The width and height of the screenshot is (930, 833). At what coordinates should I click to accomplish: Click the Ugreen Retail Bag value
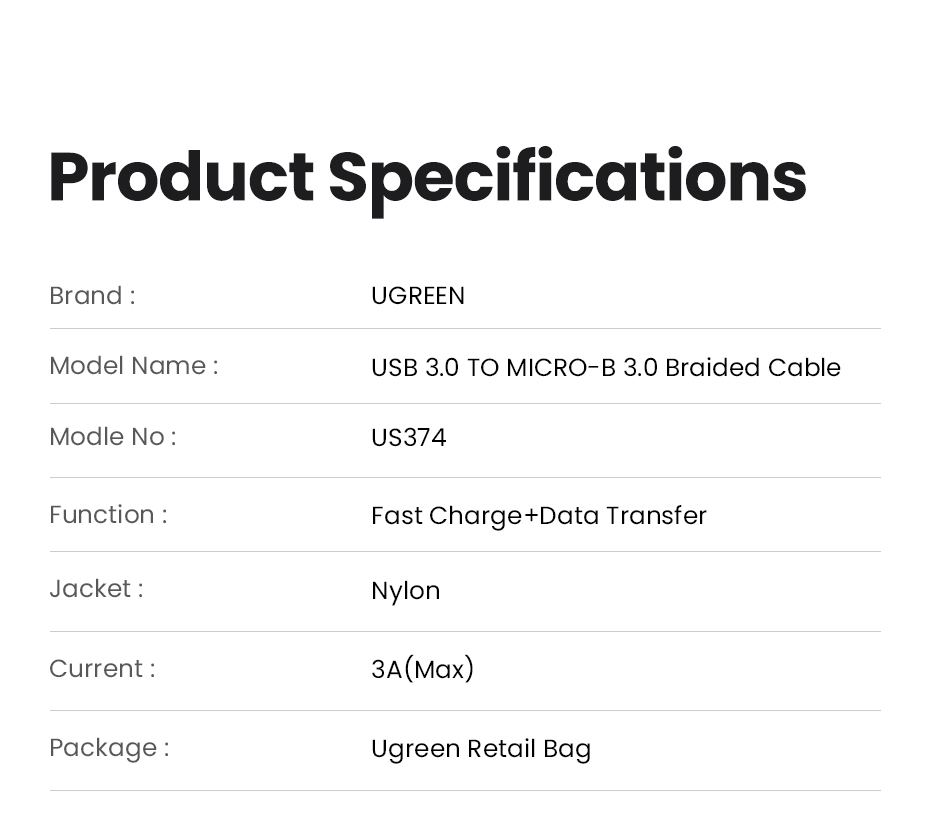click(481, 749)
